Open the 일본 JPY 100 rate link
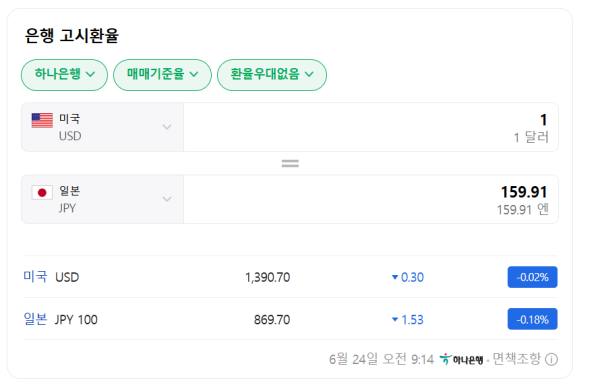Viewport: 600px width, 391px height. pos(60,319)
